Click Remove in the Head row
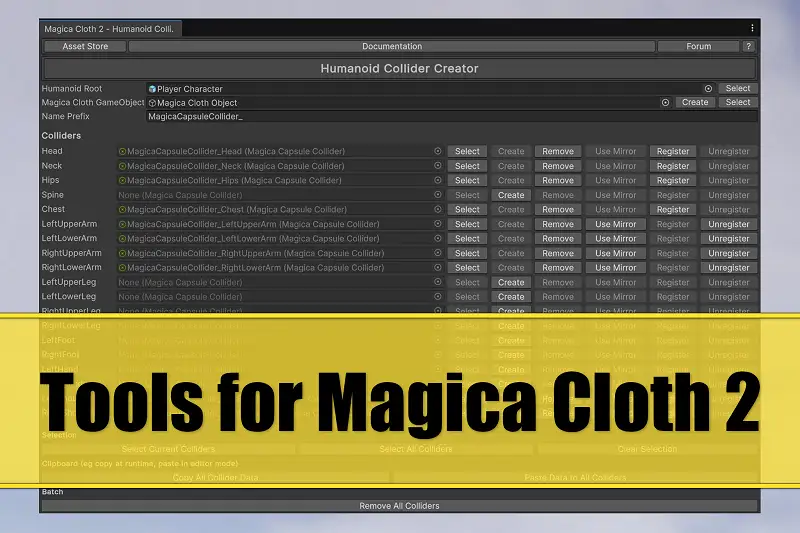 [558, 151]
